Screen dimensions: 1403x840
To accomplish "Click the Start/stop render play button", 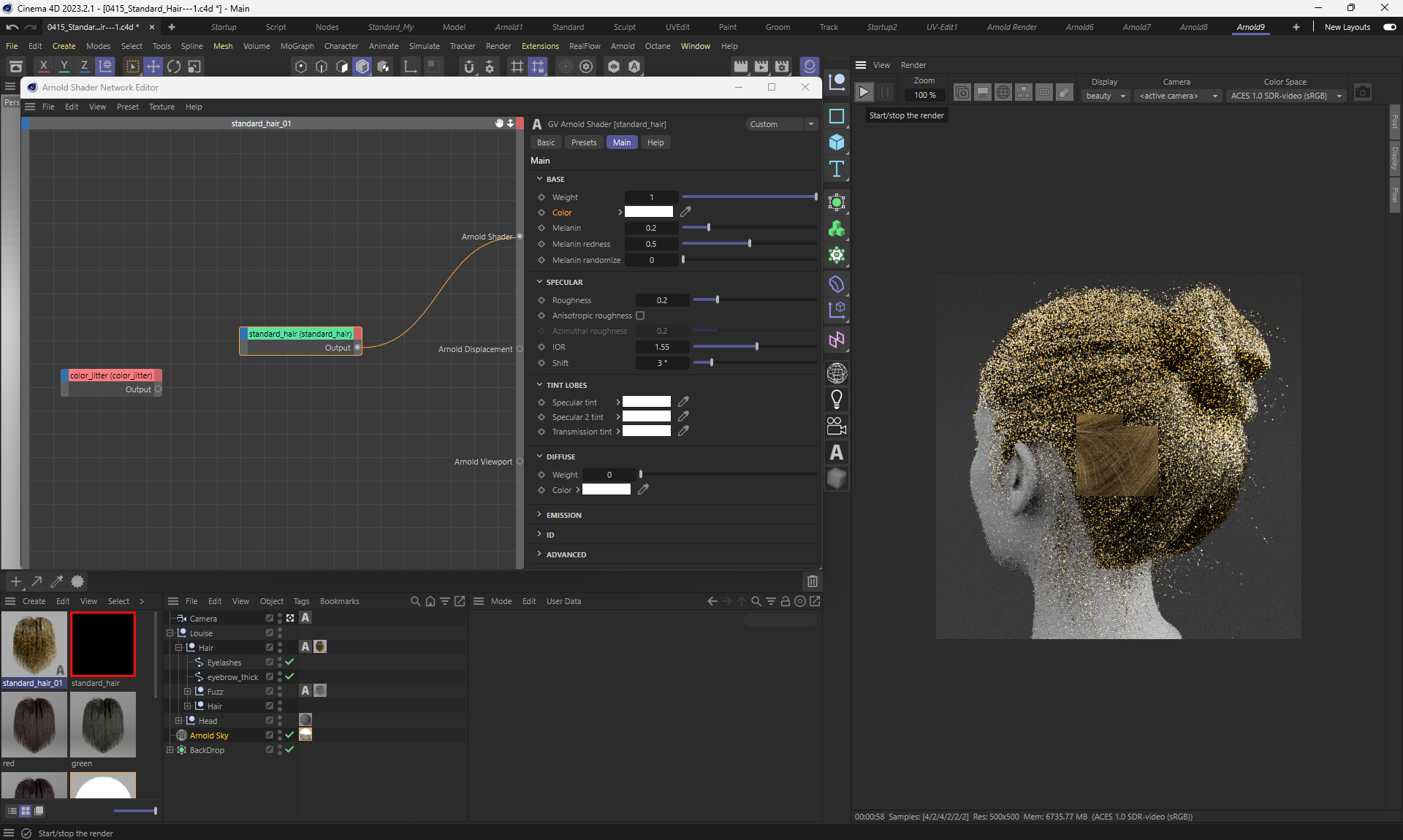I will (864, 93).
